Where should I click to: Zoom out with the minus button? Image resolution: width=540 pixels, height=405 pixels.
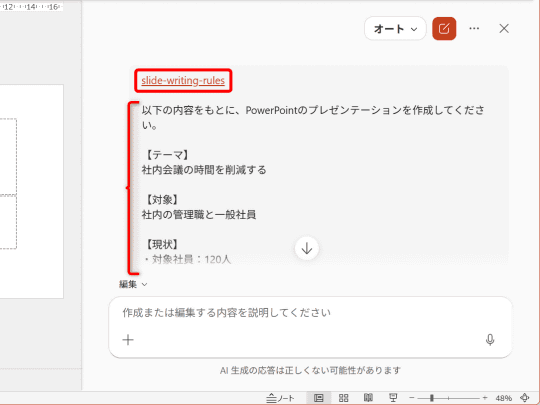[x=412, y=398]
